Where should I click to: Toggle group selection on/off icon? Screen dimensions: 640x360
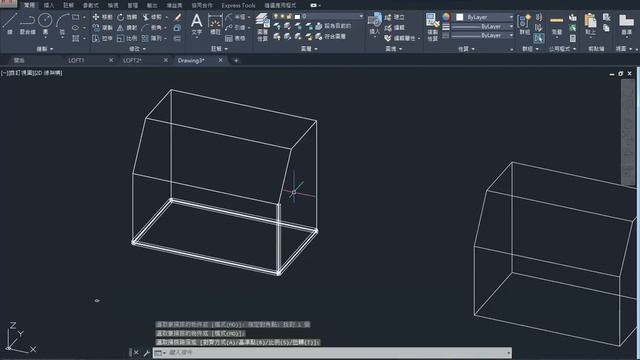tap(539, 38)
